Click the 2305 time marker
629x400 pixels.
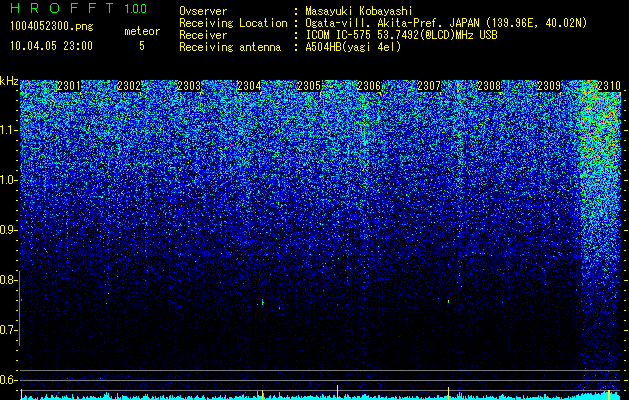pyautogui.click(x=309, y=86)
